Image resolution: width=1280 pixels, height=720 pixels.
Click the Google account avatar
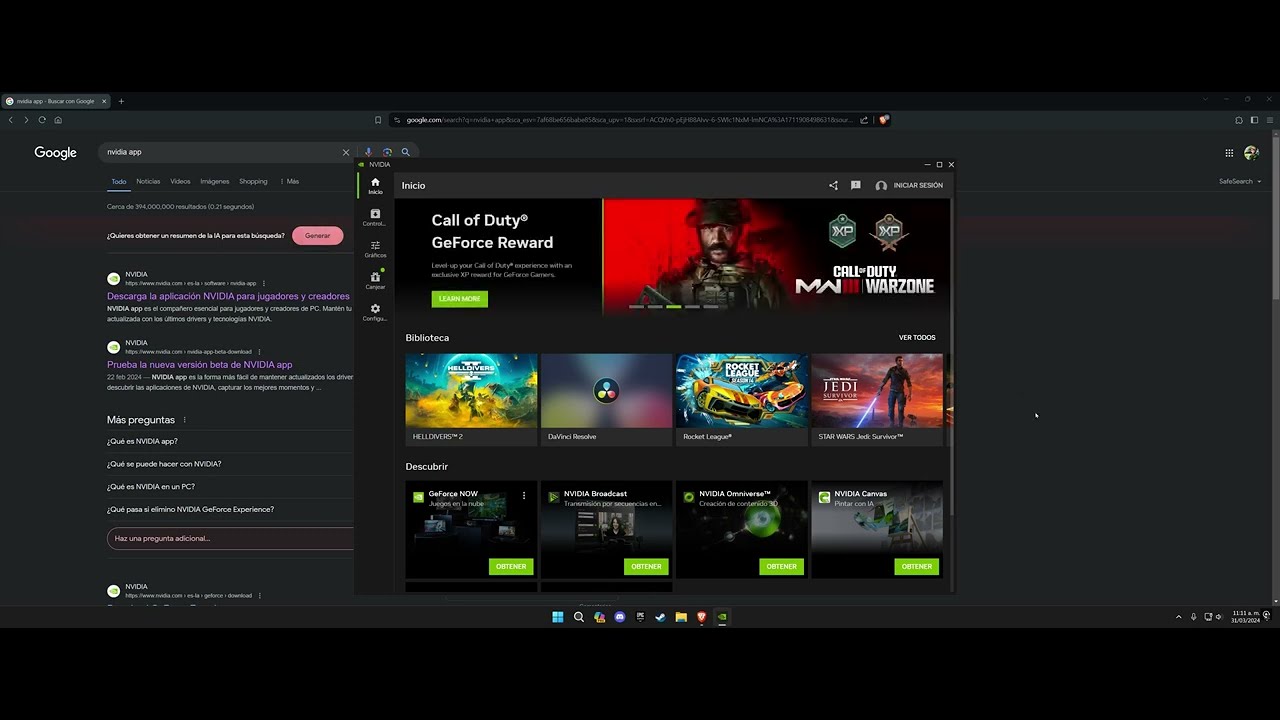pos(1251,153)
